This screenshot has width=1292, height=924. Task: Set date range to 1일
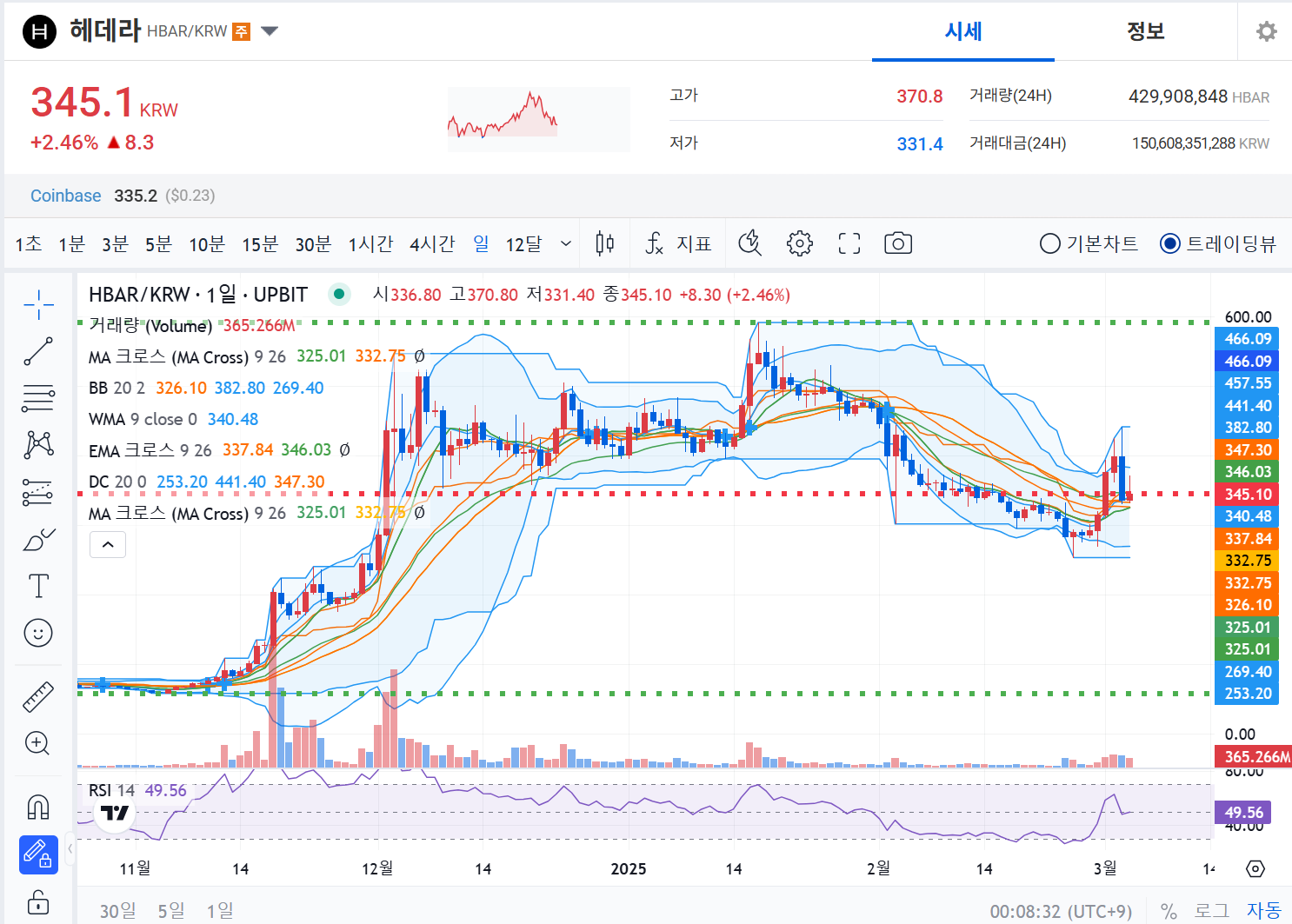coord(220,910)
